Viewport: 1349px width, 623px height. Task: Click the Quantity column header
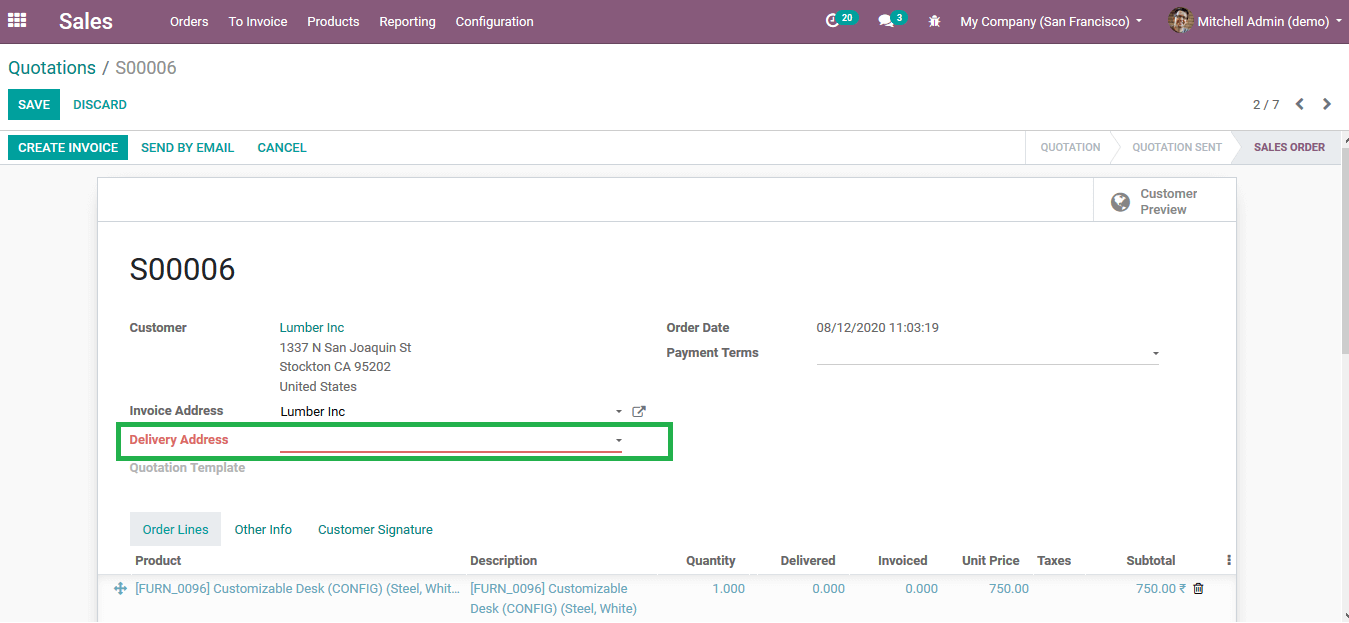point(711,561)
